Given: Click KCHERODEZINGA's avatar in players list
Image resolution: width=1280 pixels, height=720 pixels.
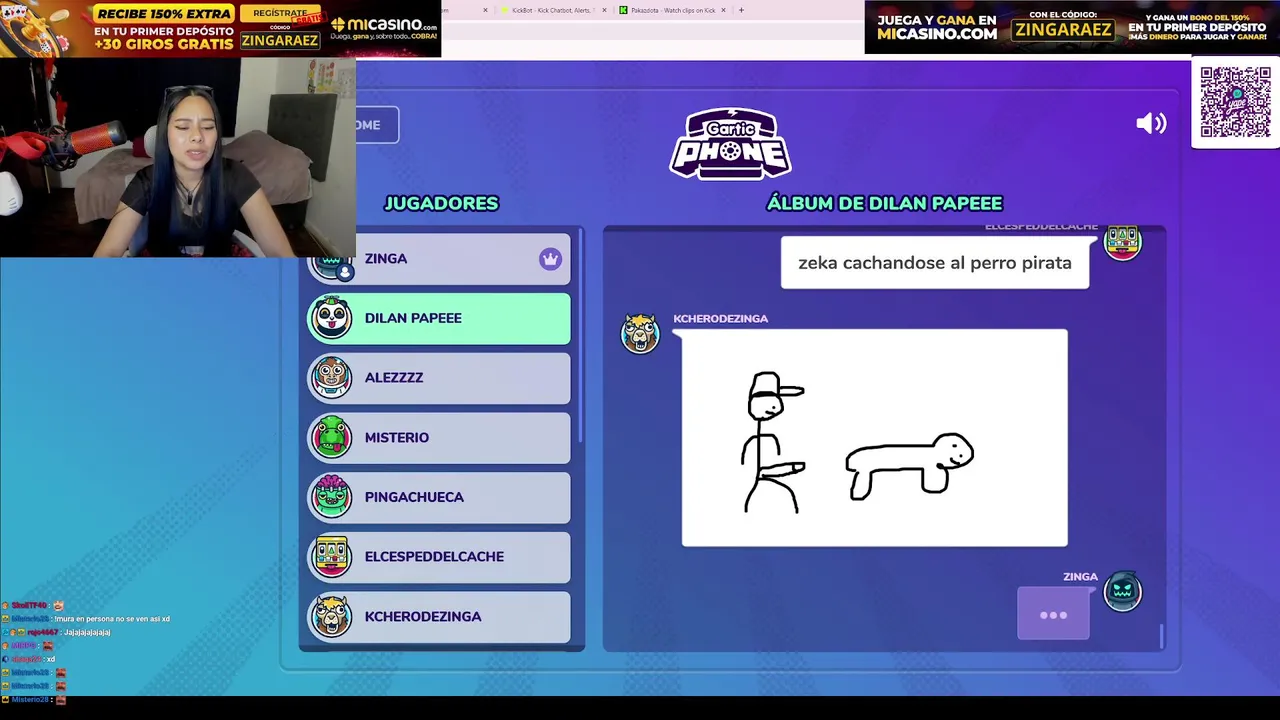Looking at the screenshot, I should (331, 616).
